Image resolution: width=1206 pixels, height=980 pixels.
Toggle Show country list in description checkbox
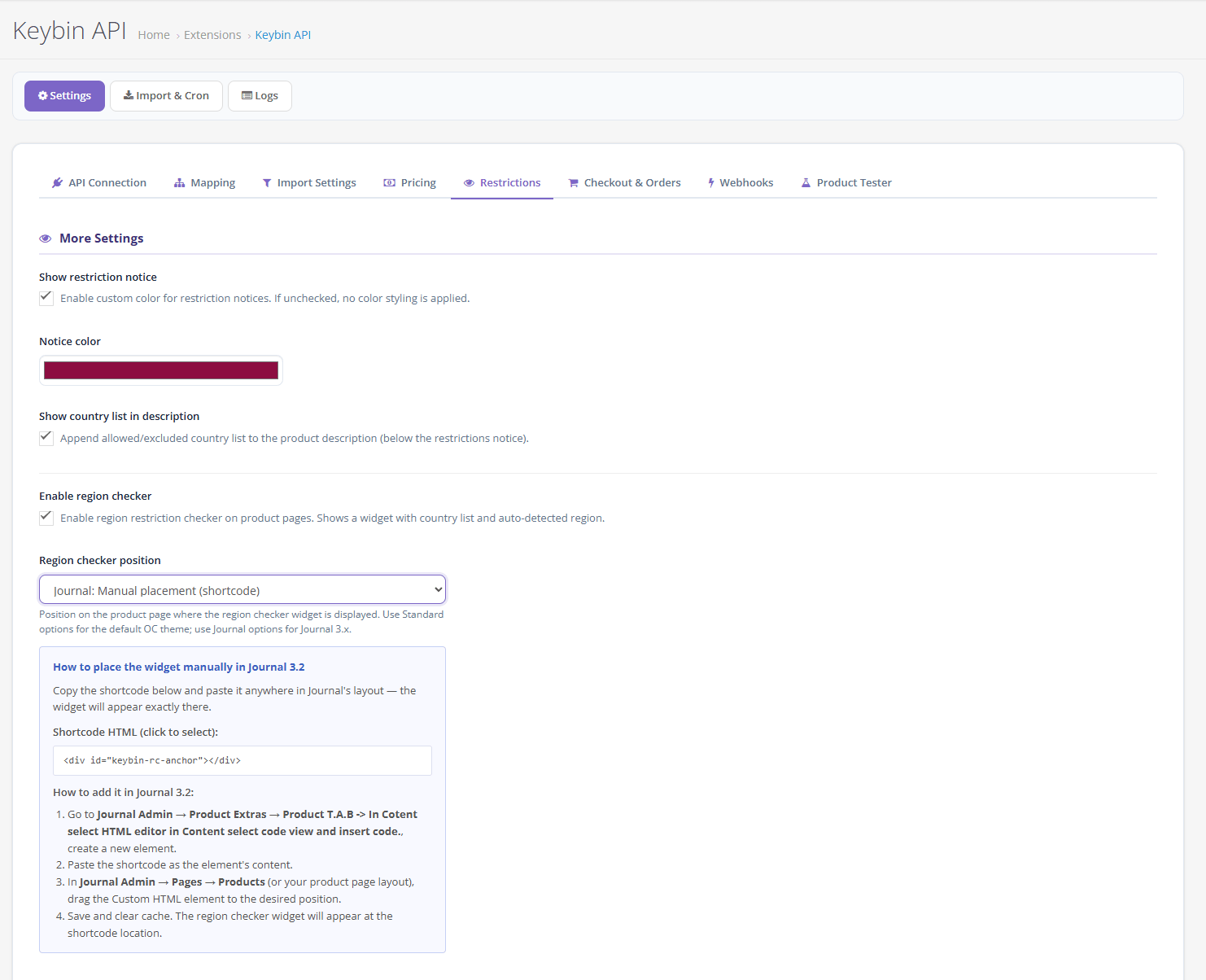click(46, 438)
